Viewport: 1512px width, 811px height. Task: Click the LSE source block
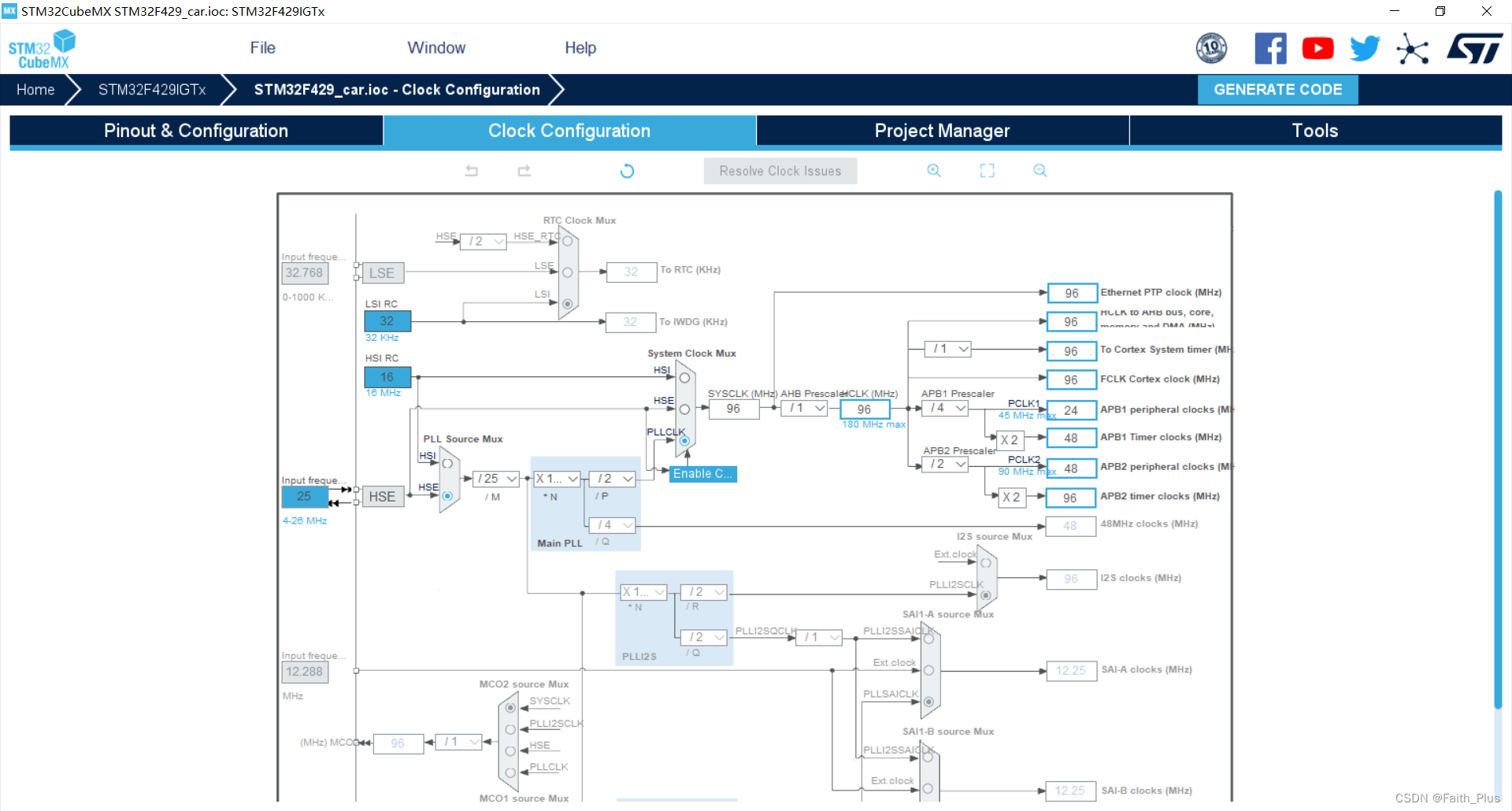pyautogui.click(x=383, y=273)
